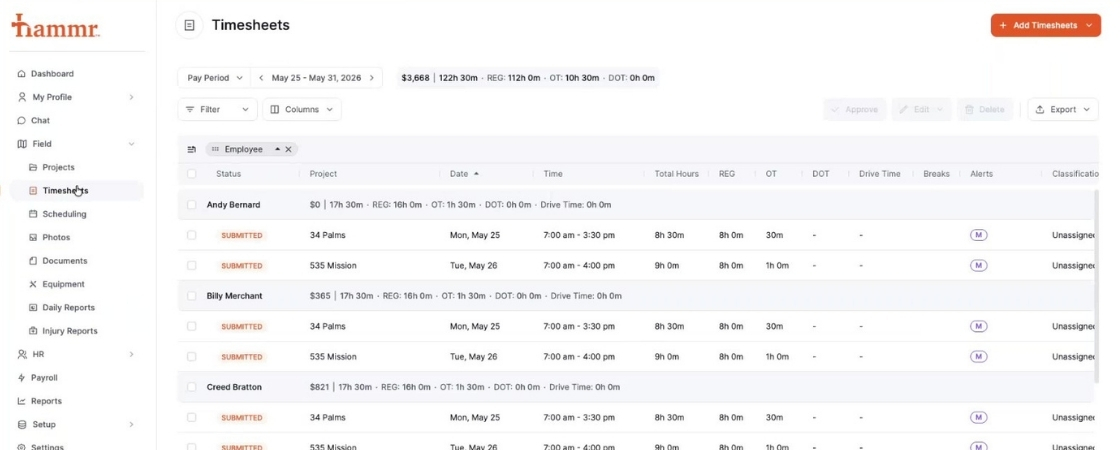Viewport: 1120px width, 450px height.
Task: Click the vertical scrollbar of the timesheet table
Action: 1096,286
